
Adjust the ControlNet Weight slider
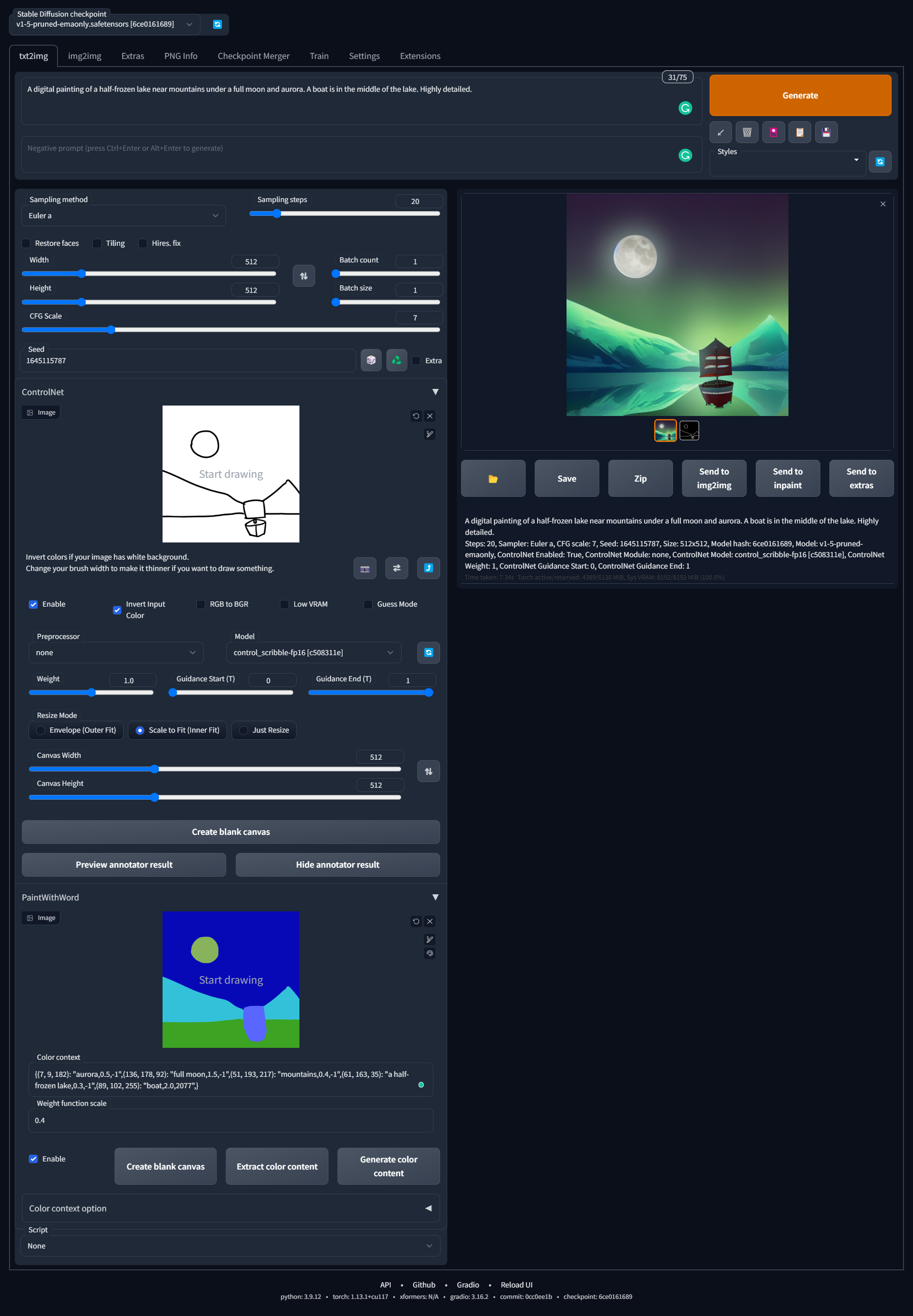[x=92, y=692]
